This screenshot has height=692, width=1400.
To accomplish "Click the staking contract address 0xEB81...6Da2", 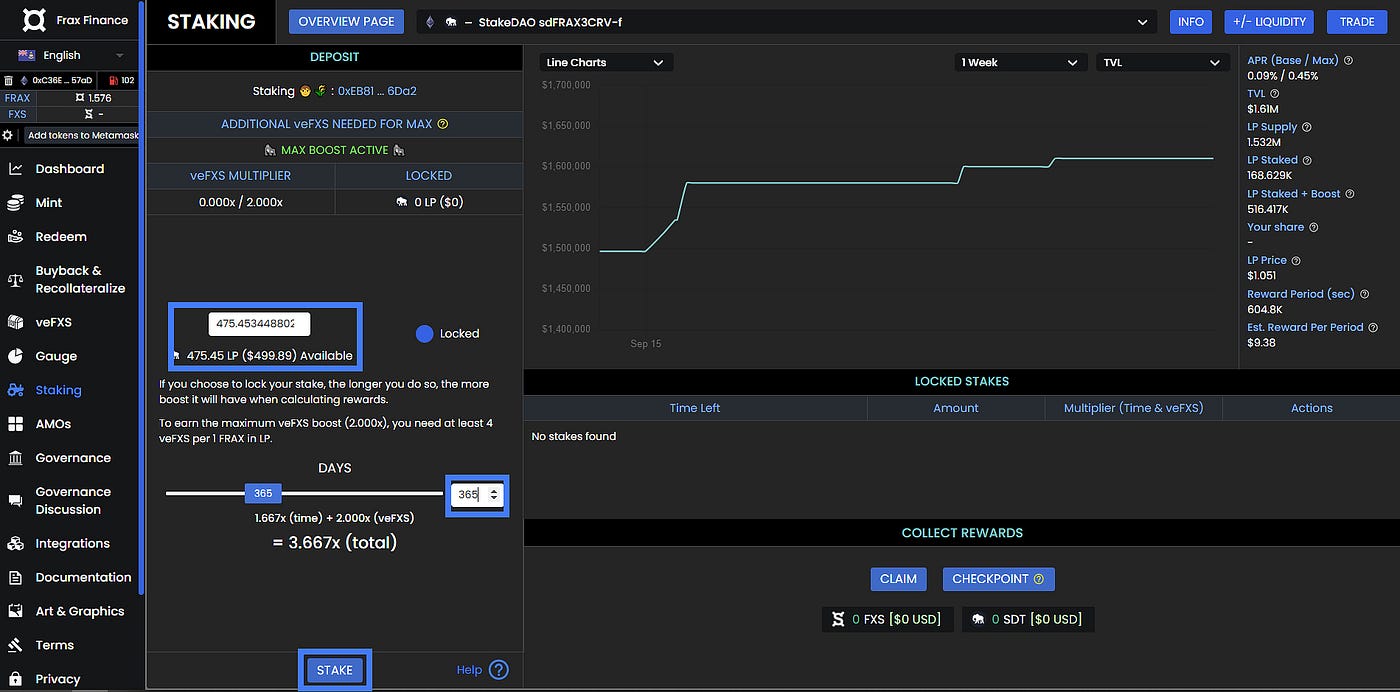I will point(377,91).
